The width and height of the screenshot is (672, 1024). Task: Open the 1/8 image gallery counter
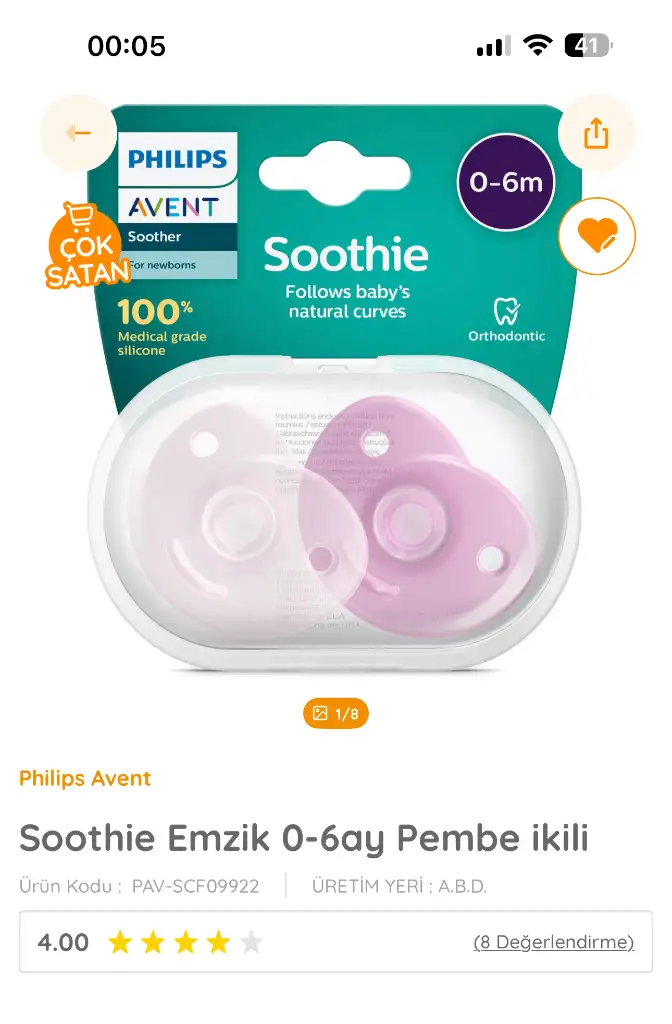336,713
